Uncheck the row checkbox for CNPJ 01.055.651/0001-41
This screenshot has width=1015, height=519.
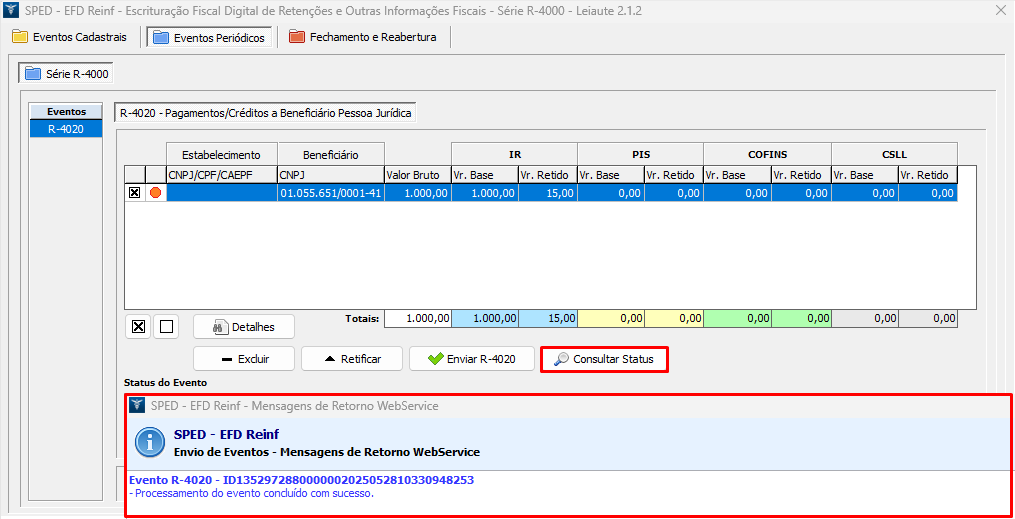point(134,193)
